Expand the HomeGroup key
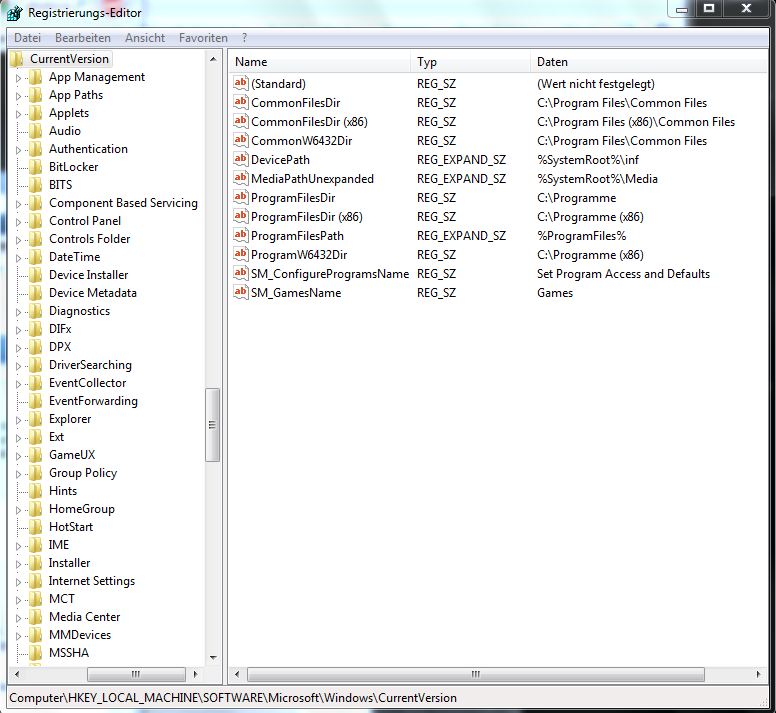Screen dimensions: 776x713 18,510
